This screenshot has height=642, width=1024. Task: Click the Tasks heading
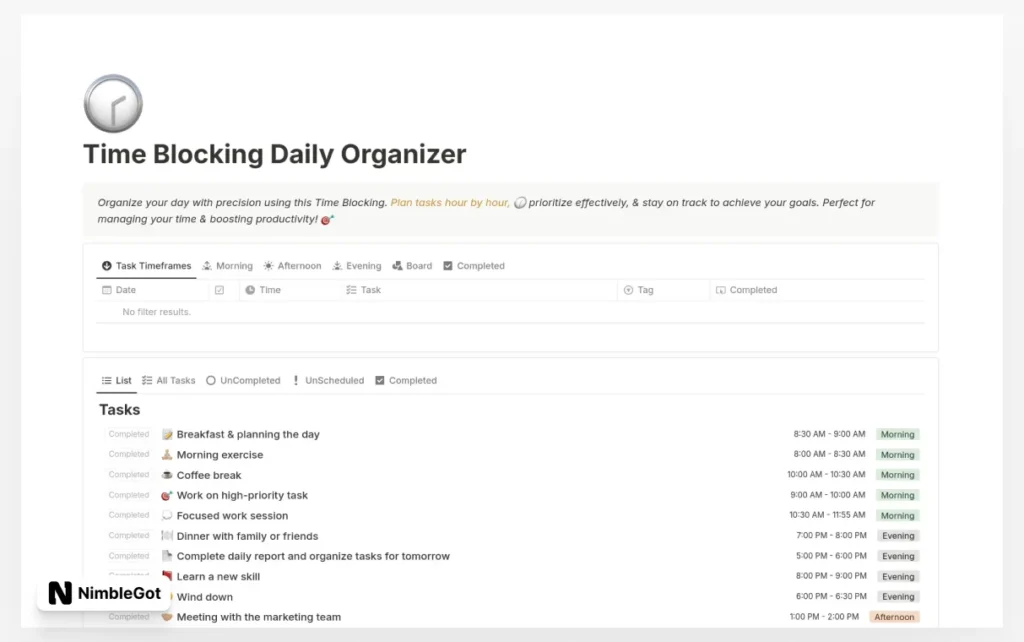coord(120,409)
